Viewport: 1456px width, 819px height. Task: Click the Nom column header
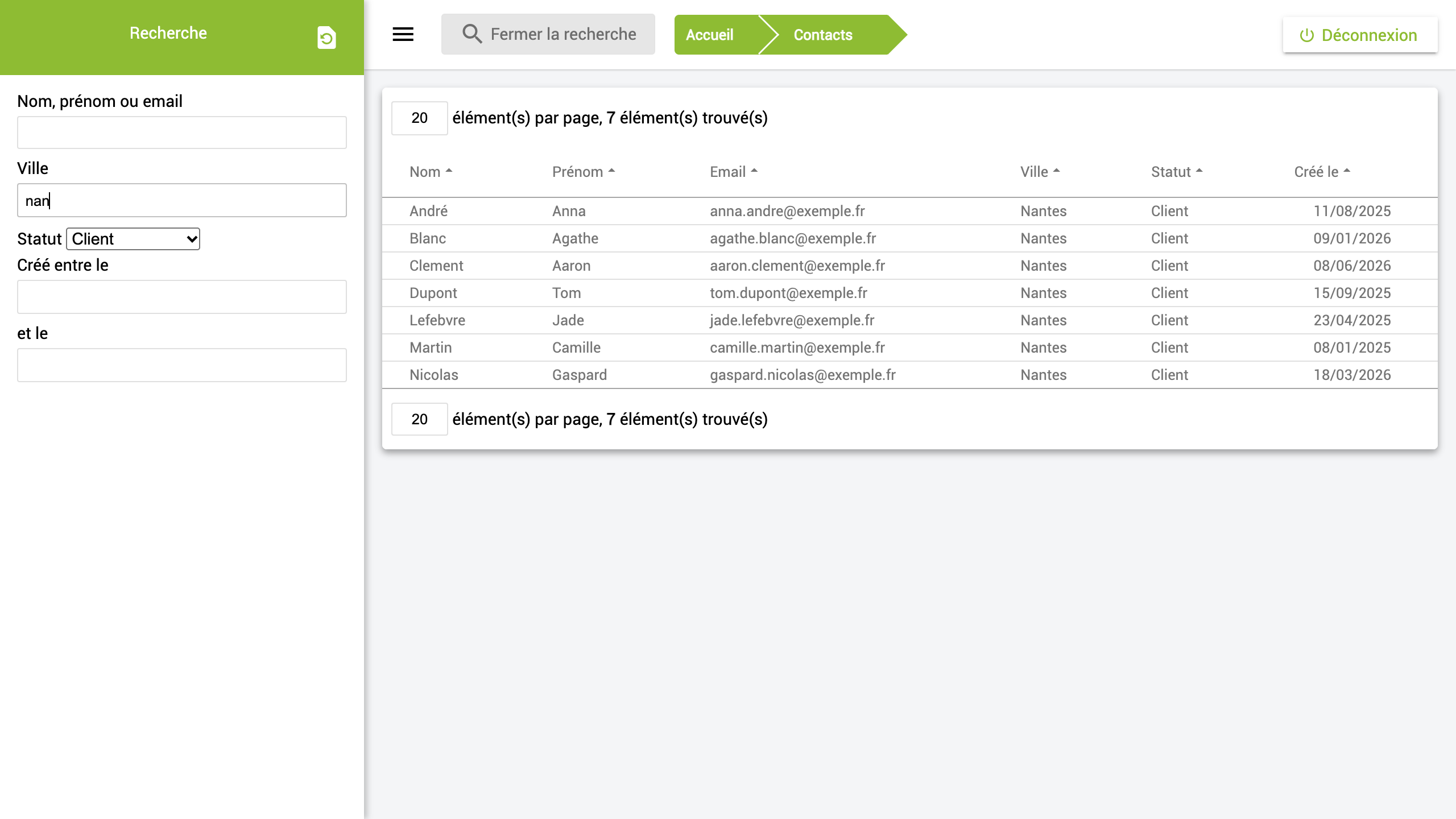coord(425,172)
